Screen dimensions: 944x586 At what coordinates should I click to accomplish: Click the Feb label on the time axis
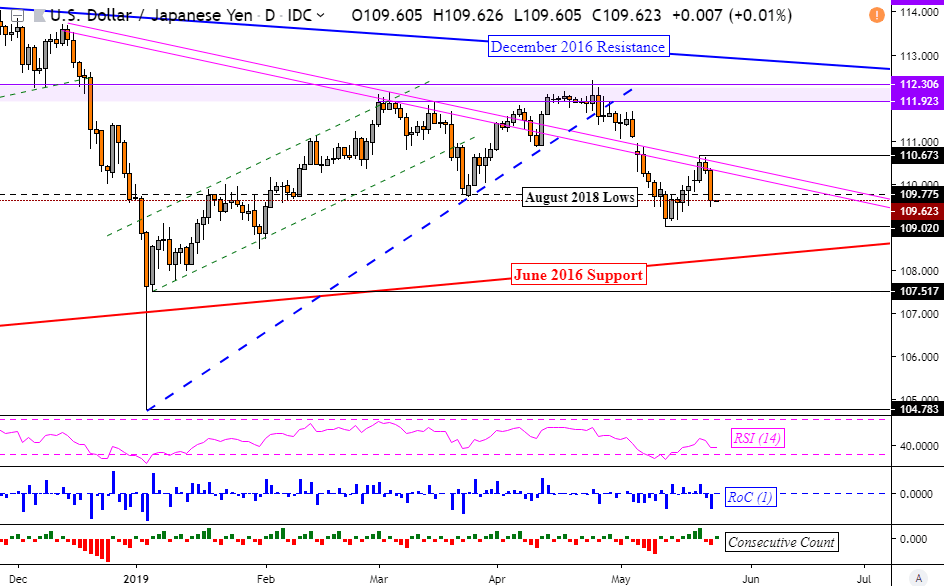(x=266, y=579)
